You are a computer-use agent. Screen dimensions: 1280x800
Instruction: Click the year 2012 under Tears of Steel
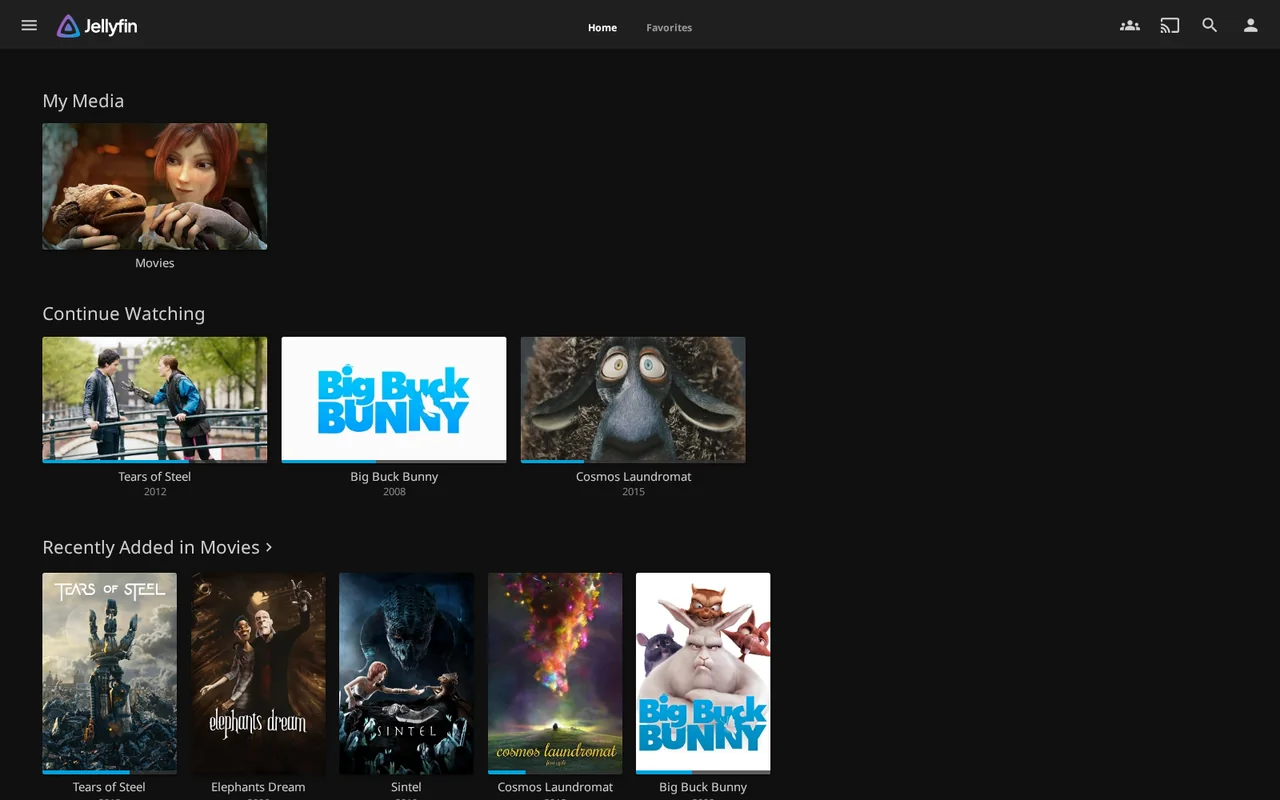[155, 492]
